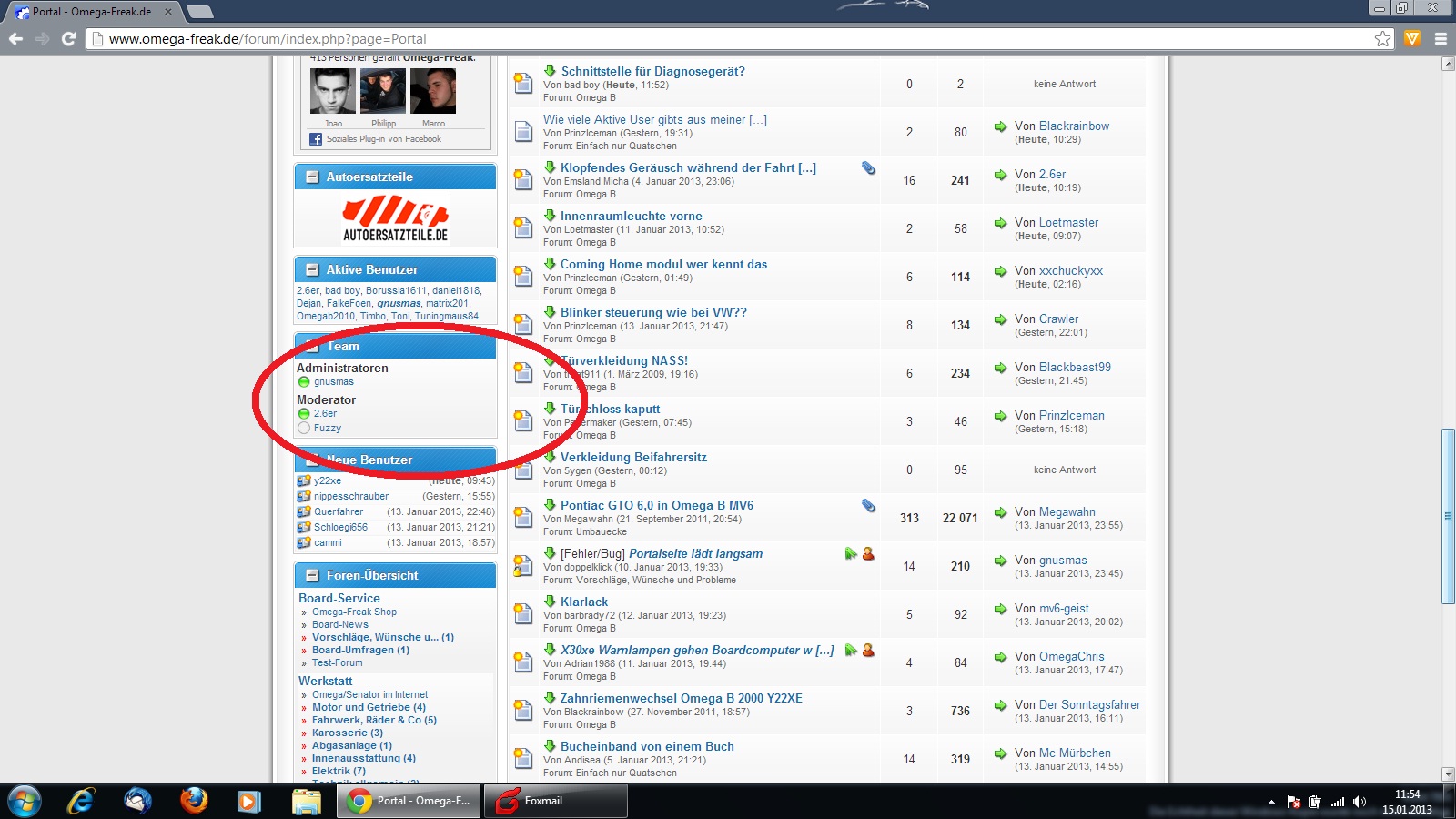1456x819 pixels.
Task: Click the URL address bar
Action: [x=728, y=38]
